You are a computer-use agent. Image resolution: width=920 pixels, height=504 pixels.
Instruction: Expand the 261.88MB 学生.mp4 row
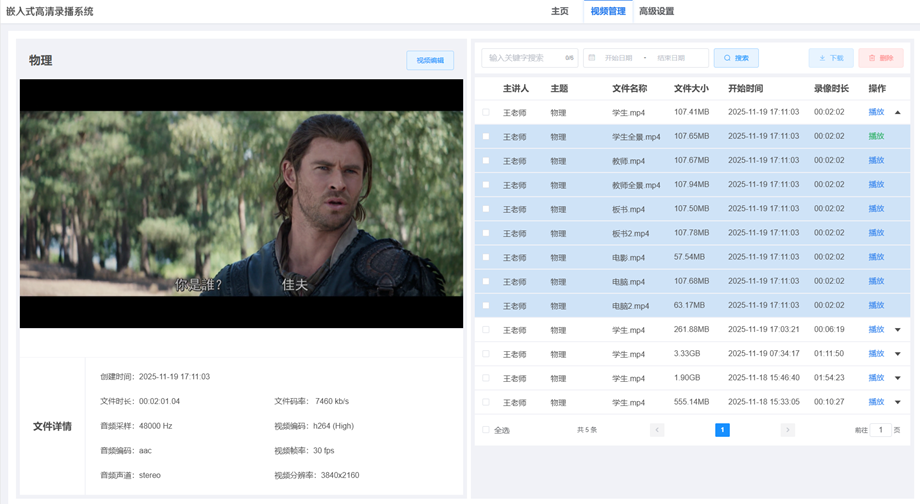(x=898, y=330)
